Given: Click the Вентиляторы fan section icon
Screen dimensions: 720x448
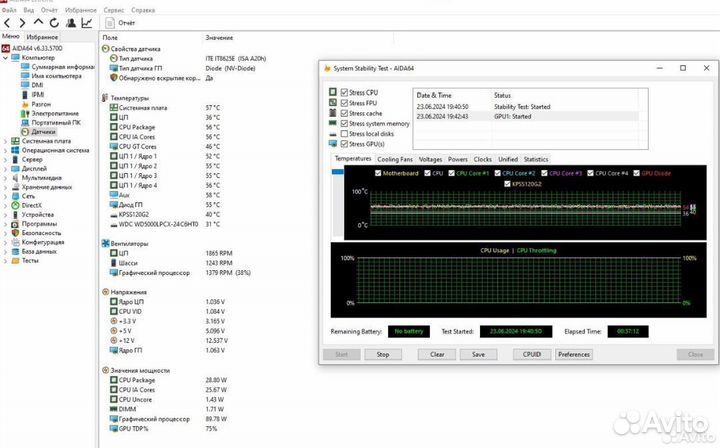Looking at the screenshot, I should 106,243.
